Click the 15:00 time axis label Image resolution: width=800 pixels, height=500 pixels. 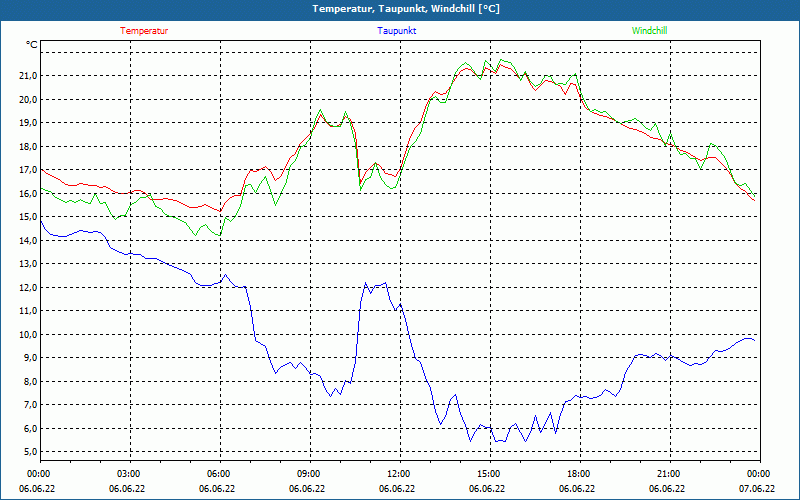point(490,474)
